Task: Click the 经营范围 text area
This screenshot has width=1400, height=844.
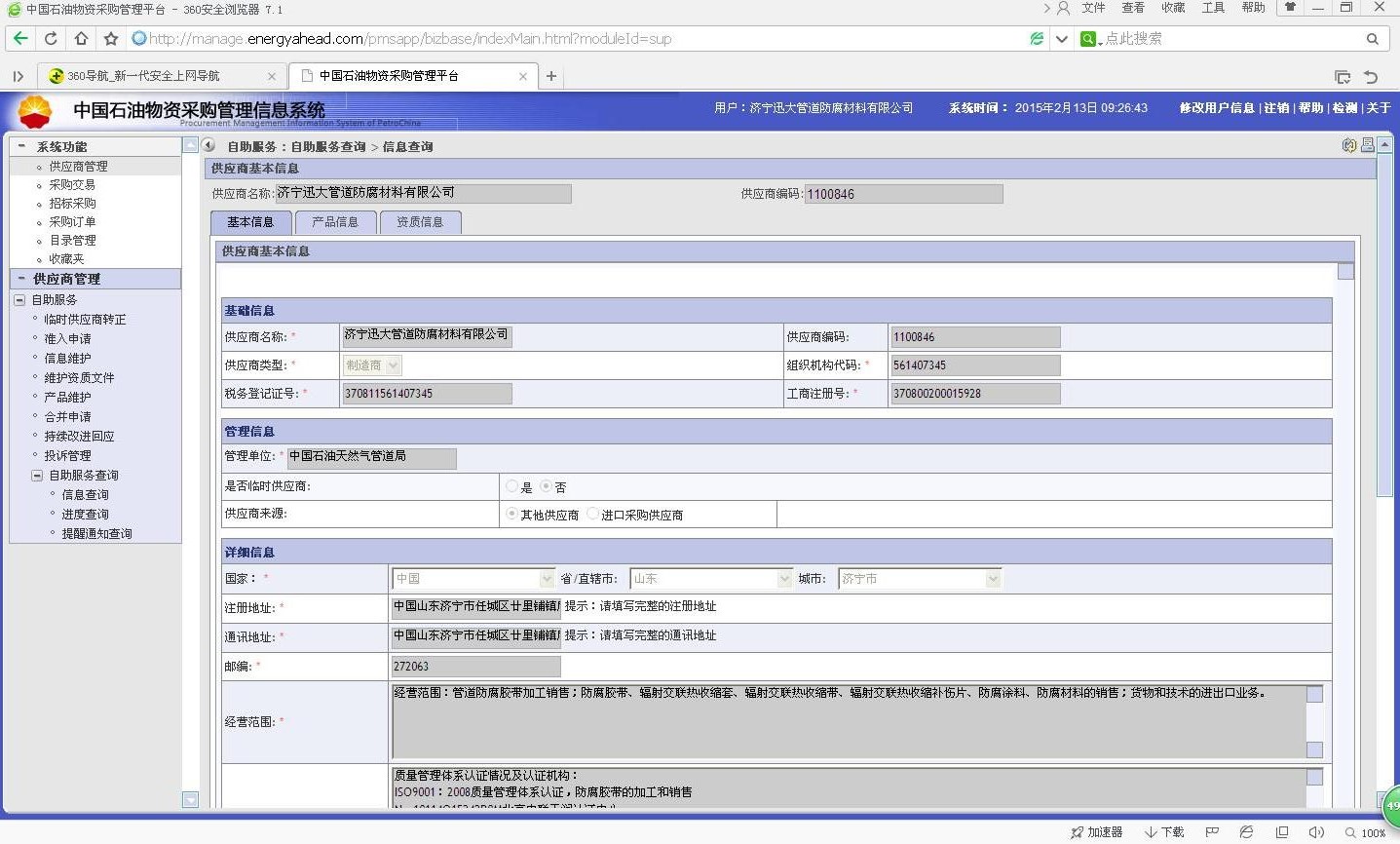Action: (849, 722)
